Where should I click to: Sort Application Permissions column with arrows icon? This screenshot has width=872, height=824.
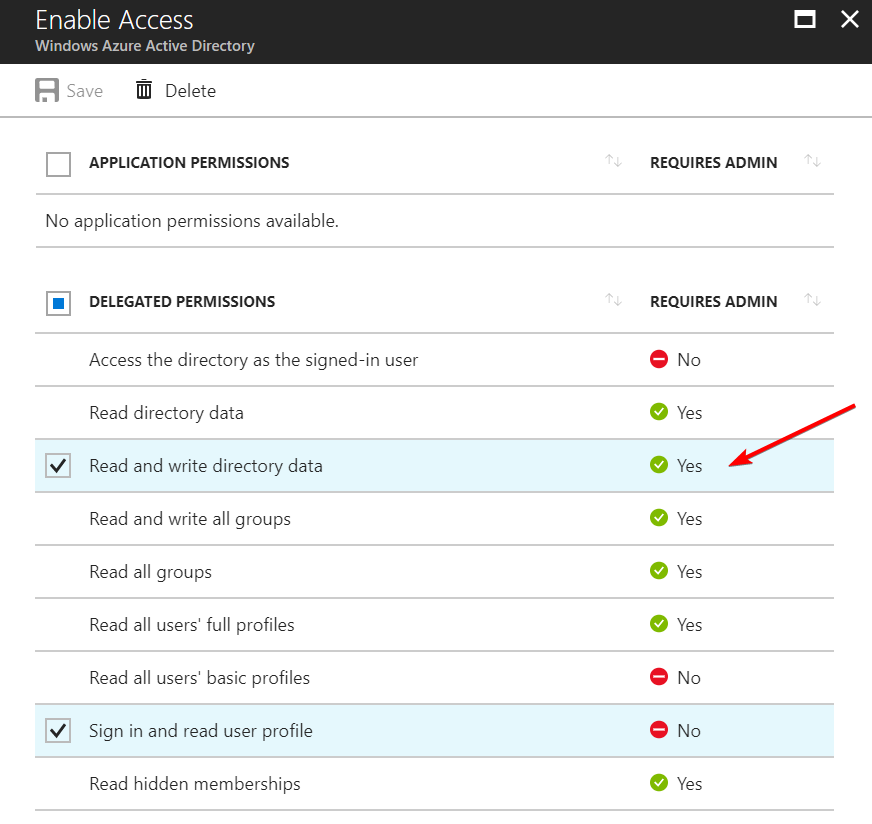tap(613, 162)
